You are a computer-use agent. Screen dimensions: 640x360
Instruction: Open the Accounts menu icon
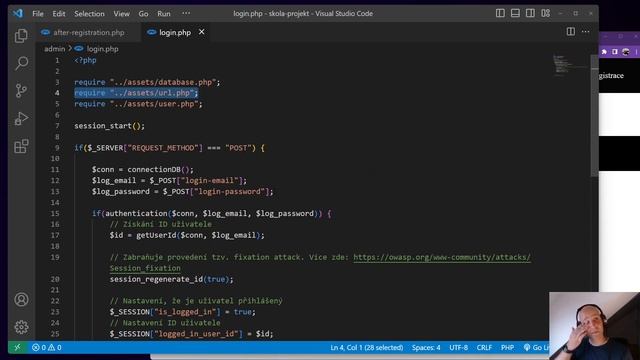click(x=21, y=300)
